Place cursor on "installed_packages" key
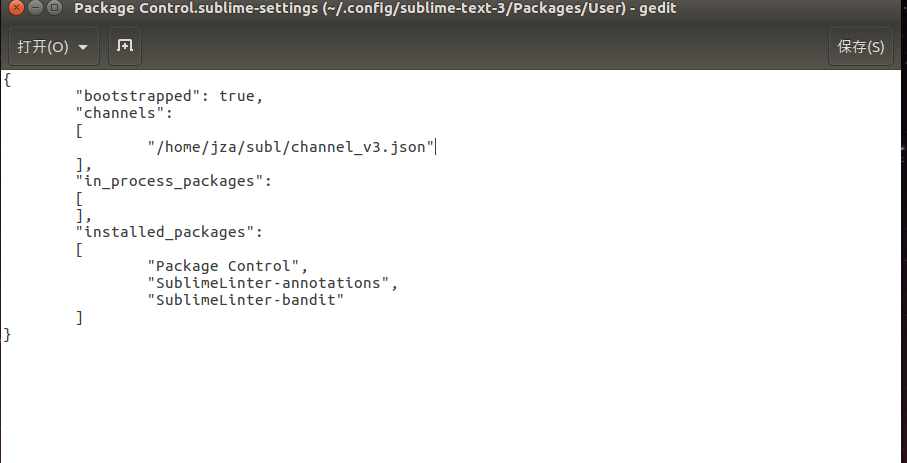 165,232
